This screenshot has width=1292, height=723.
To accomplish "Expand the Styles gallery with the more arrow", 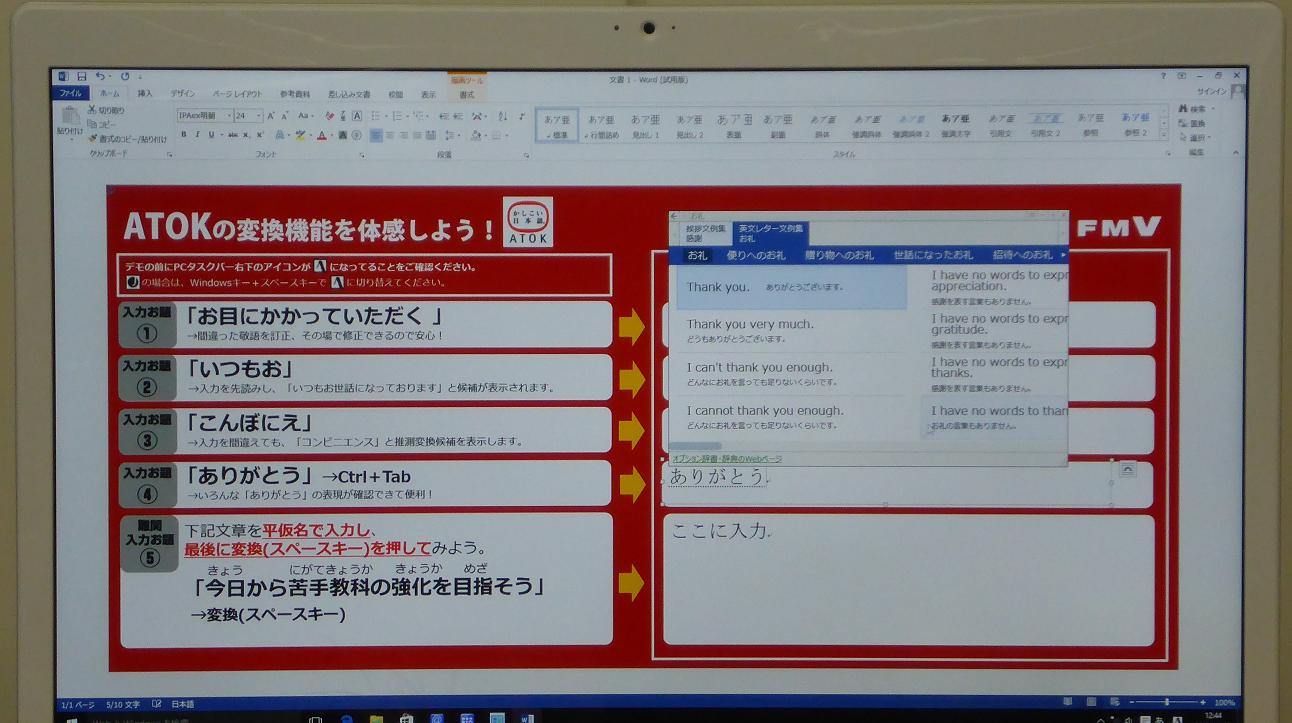I will pos(1163,136).
